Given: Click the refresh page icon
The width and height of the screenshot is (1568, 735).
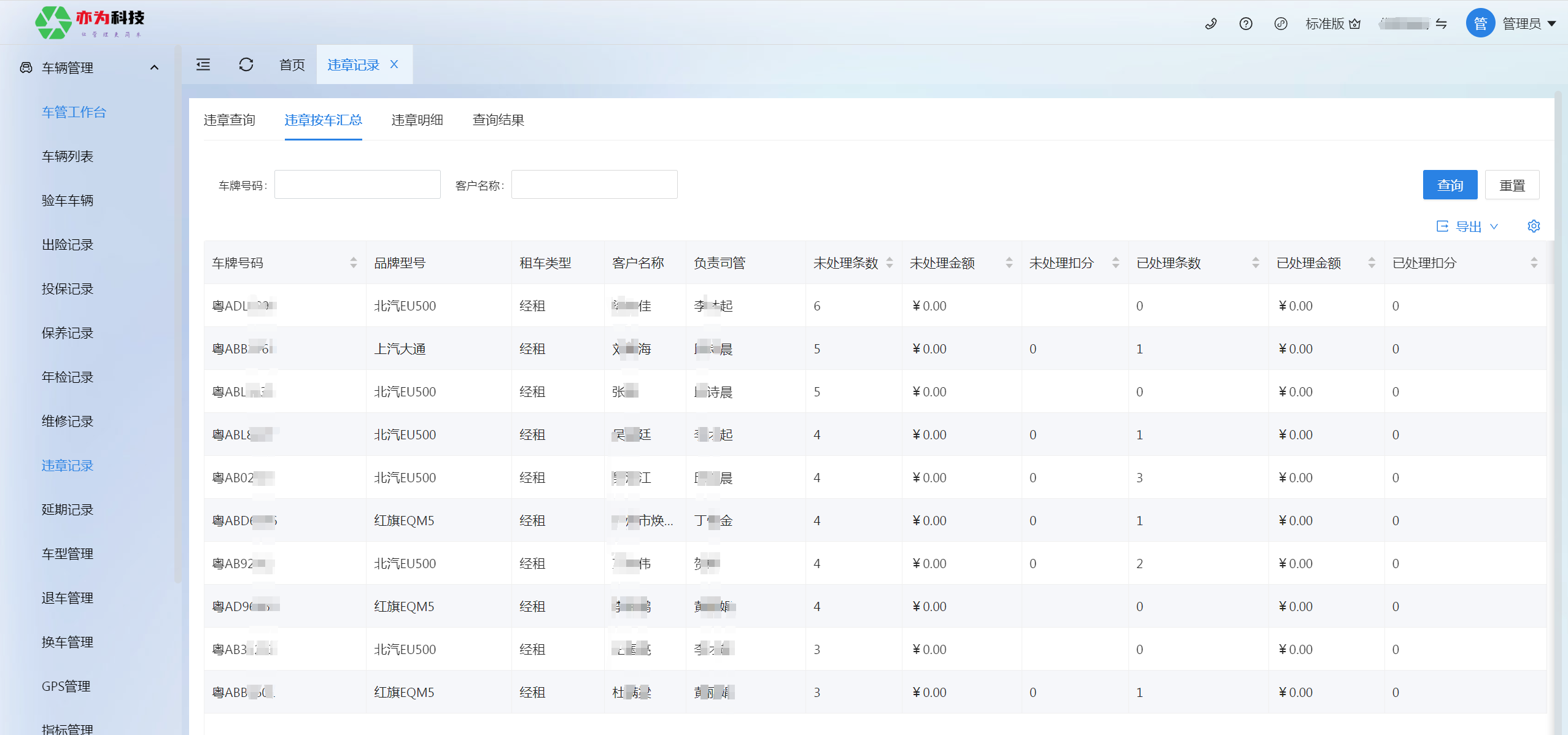Looking at the screenshot, I should point(246,64).
